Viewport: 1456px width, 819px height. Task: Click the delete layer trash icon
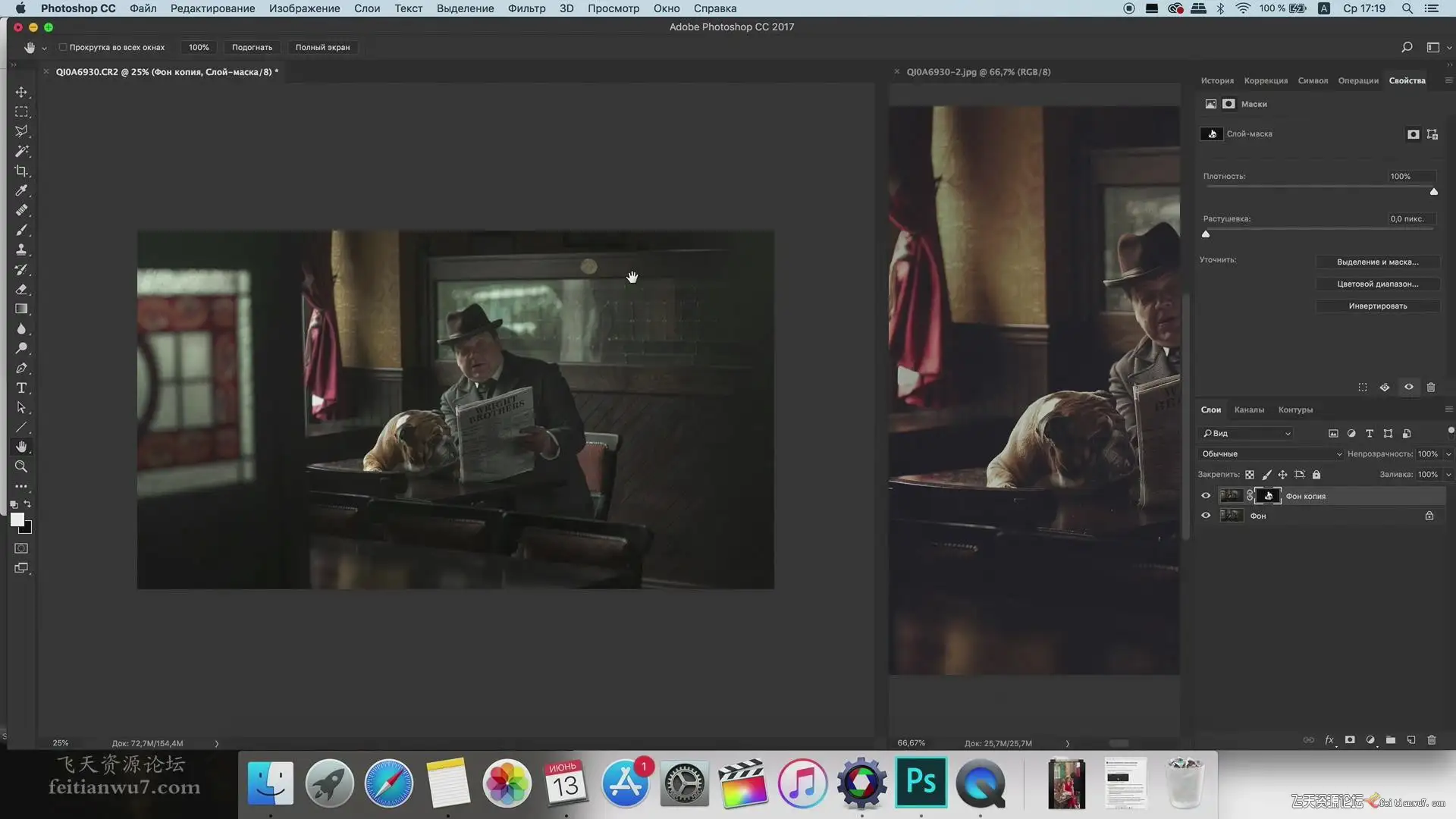[1432, 739]
